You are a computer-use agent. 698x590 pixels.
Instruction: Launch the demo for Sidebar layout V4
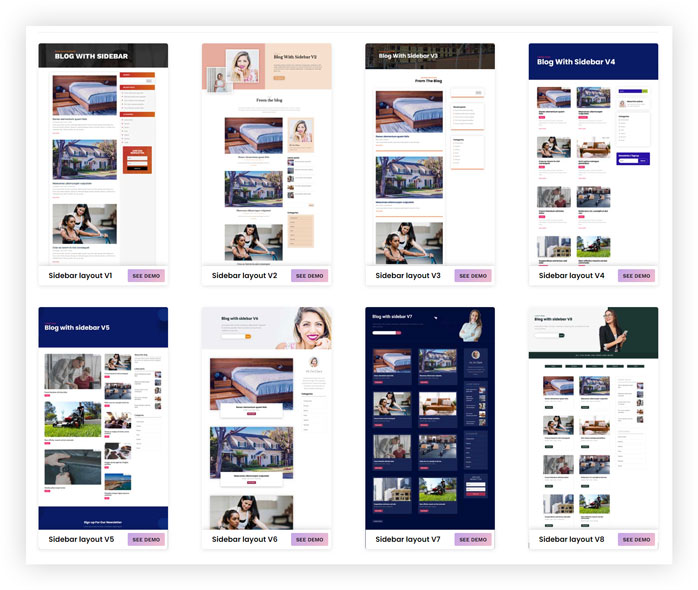coord(636,276)
